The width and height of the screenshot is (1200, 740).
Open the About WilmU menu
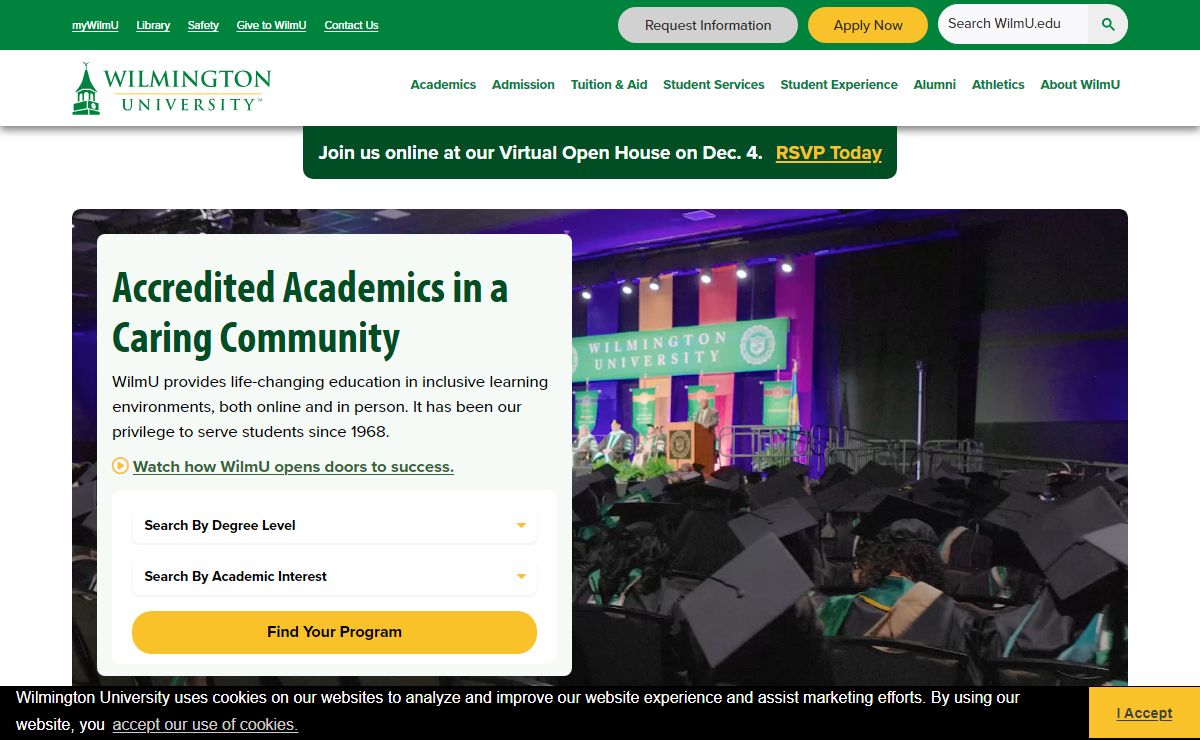pos(1080,85)
